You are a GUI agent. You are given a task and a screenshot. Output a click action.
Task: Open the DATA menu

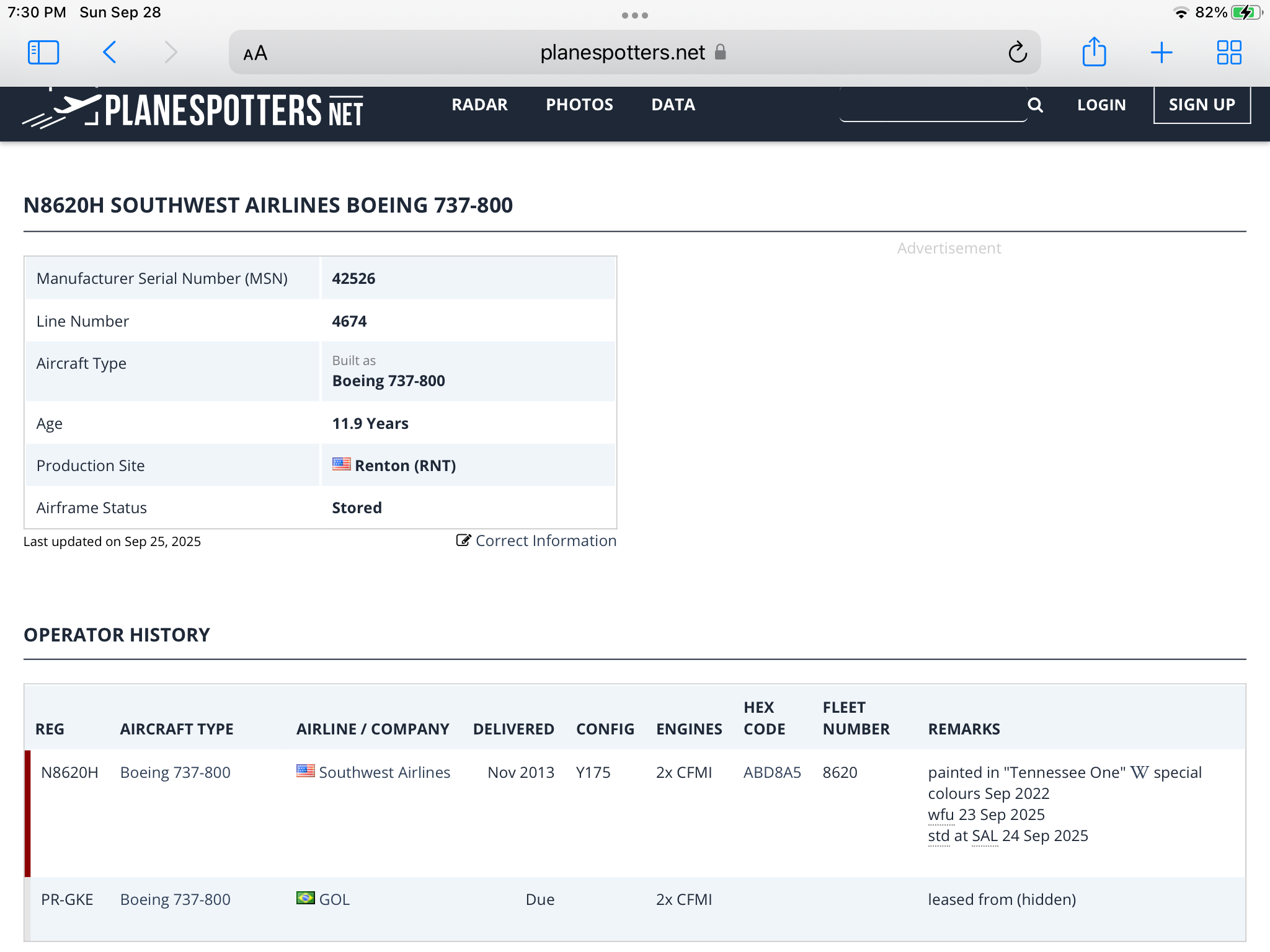(673, 105)
